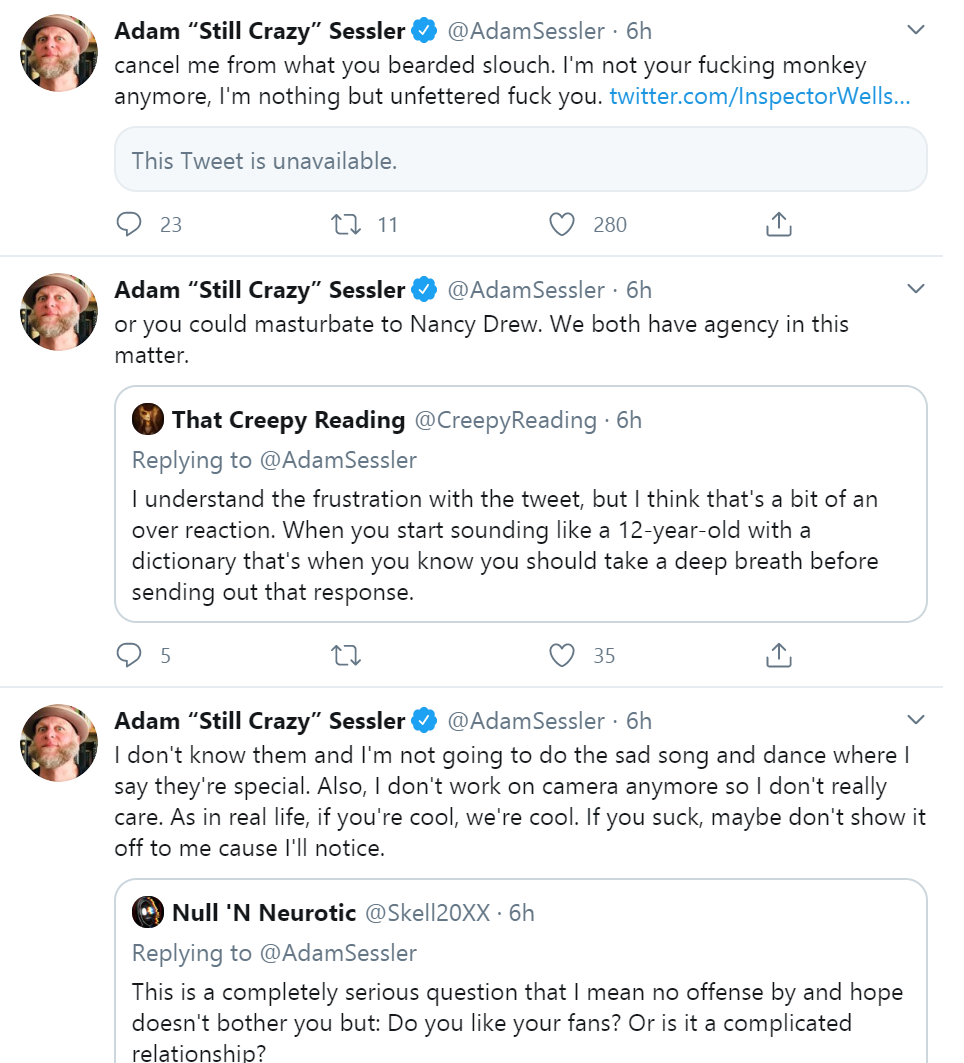Open Null 'N Neurotic's profile avatar

pos(148,912)
